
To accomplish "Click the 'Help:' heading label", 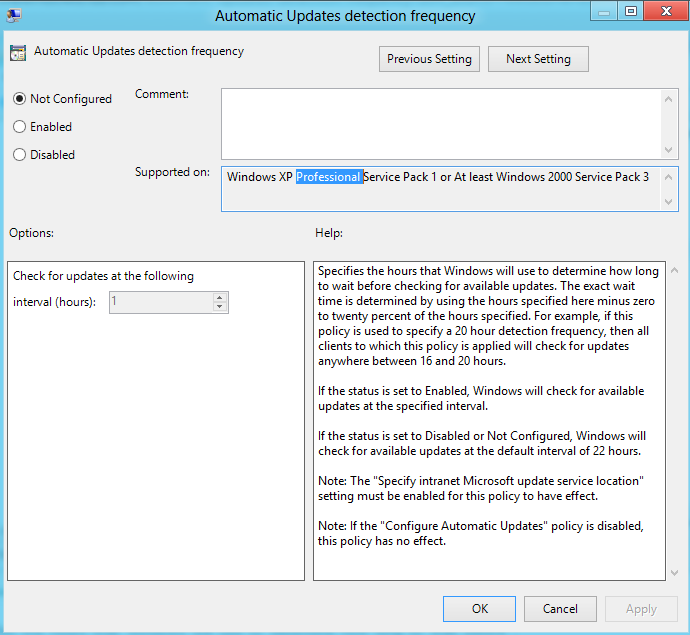I will click(329, 233).
